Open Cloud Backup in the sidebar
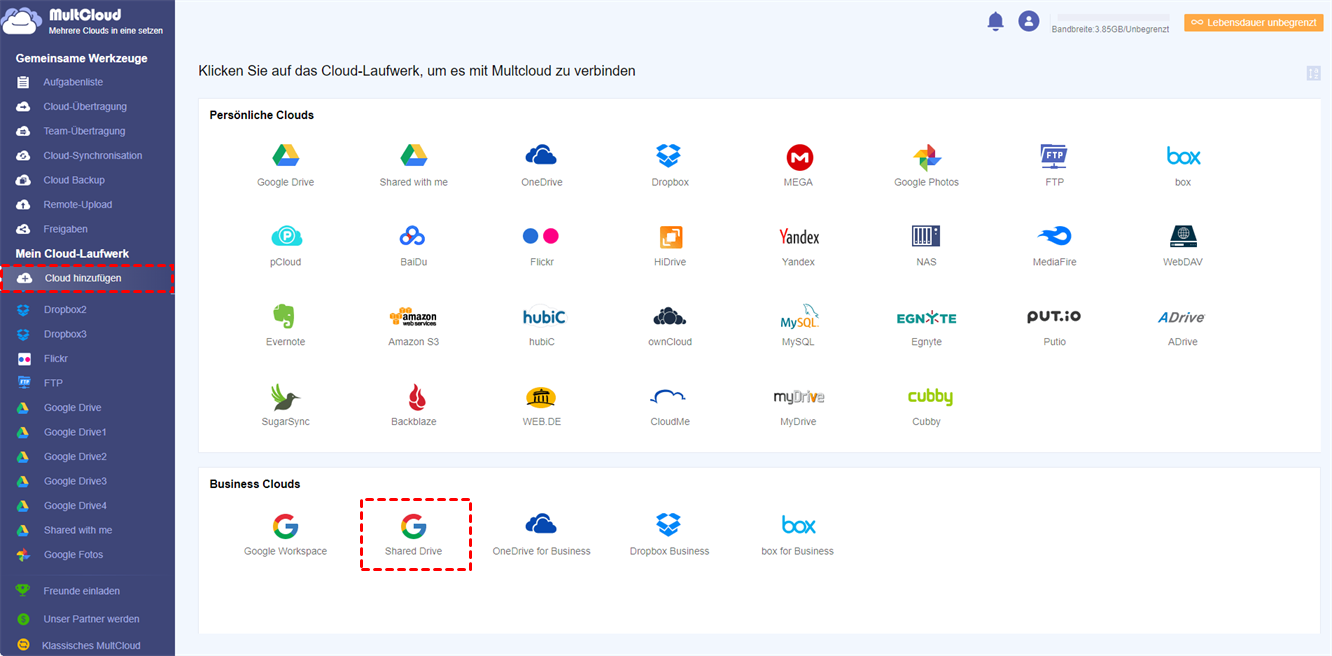 point(74,180)
